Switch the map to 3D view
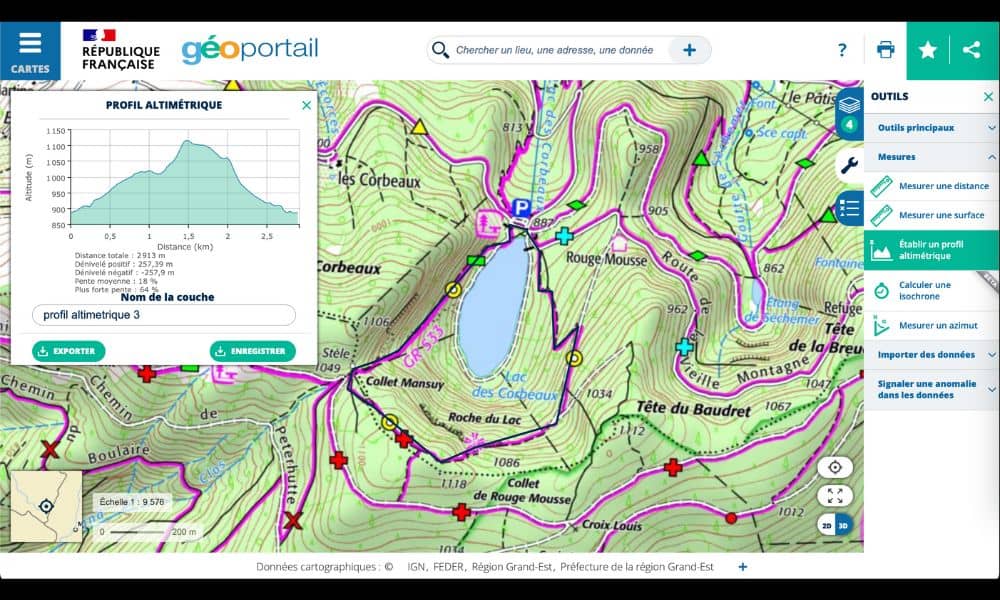This screenshot has height=600, width=1000. [x=842, y=525]
